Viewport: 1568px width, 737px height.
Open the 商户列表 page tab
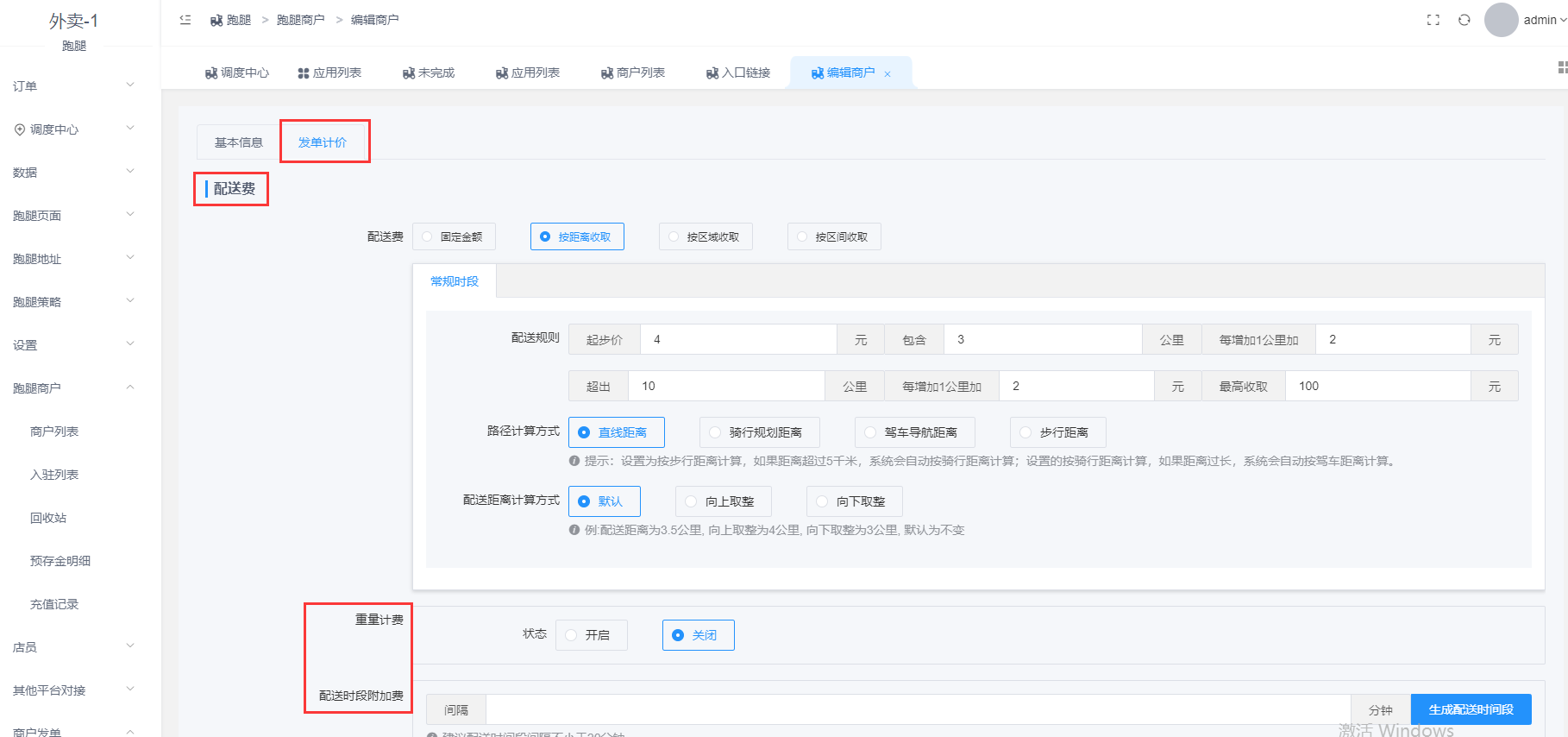tap(632, 73)
